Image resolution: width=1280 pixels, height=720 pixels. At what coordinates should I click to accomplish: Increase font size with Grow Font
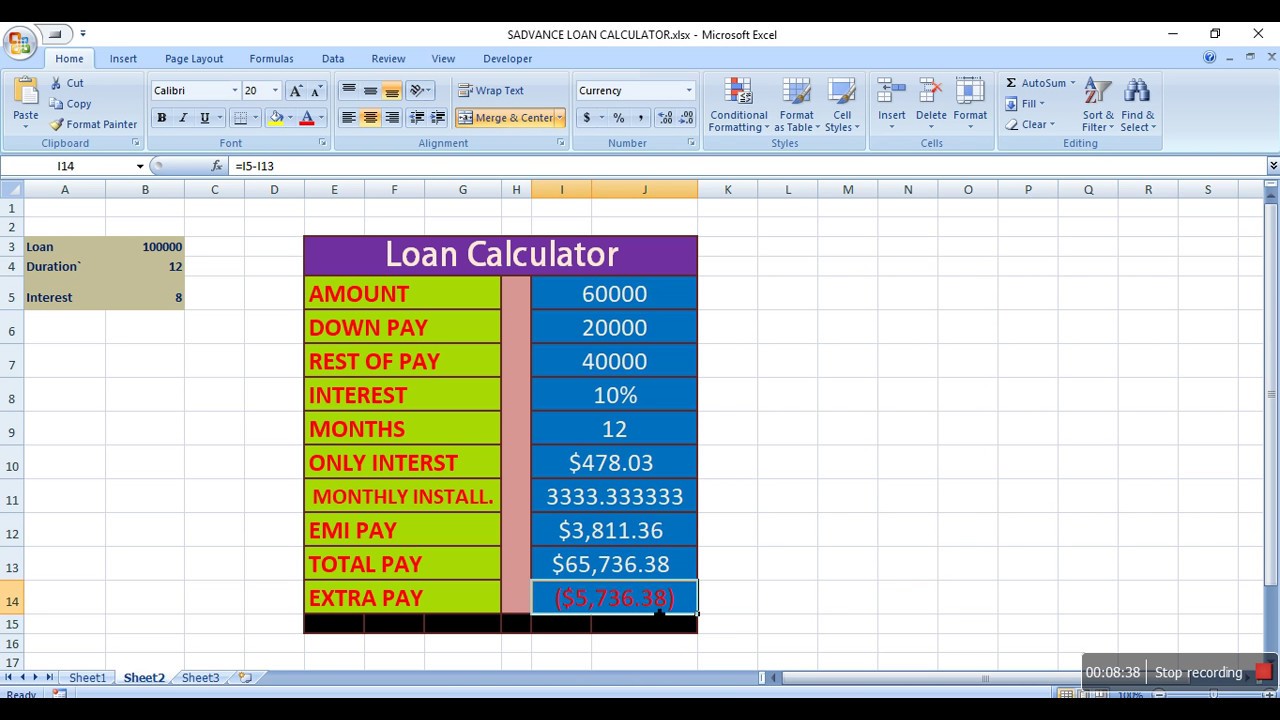pyautogui.click(x=296, y=91)
